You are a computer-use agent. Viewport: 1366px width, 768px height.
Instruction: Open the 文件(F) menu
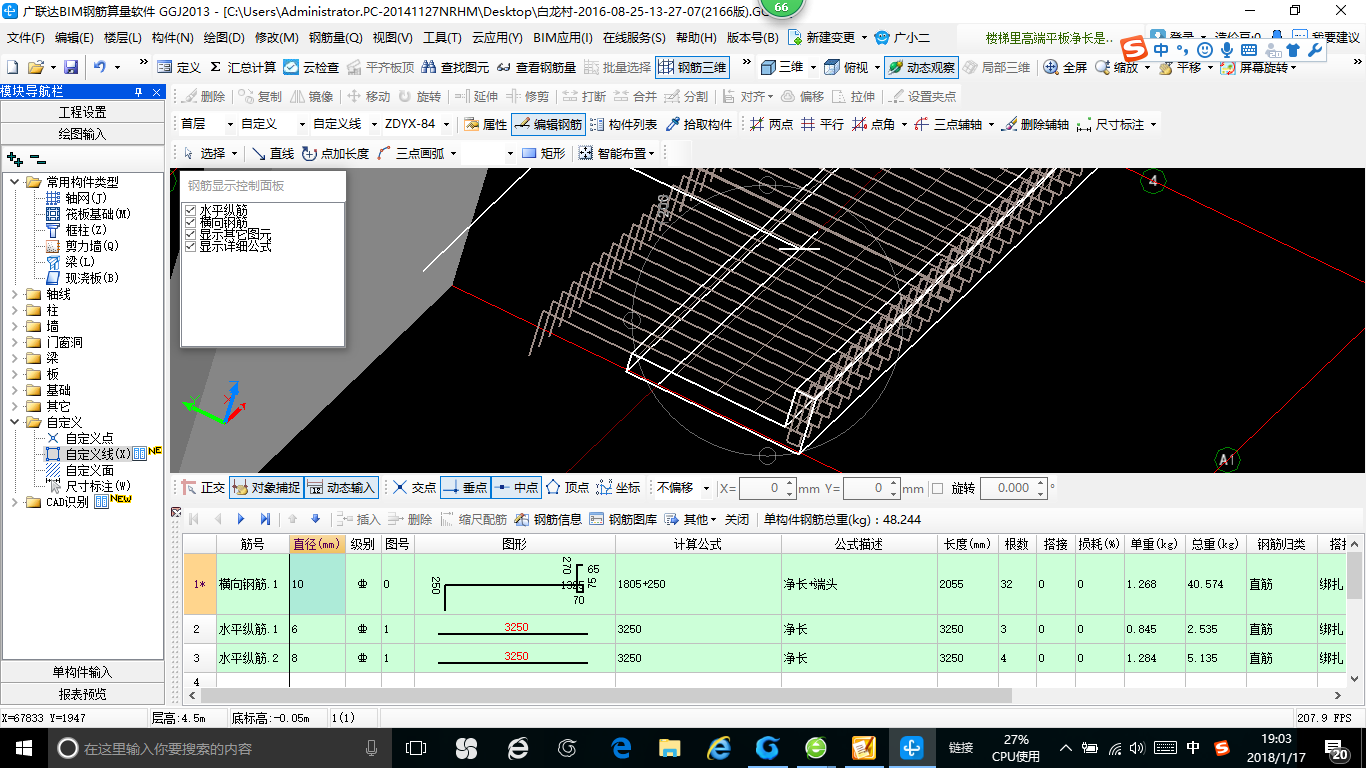point(26,37)
